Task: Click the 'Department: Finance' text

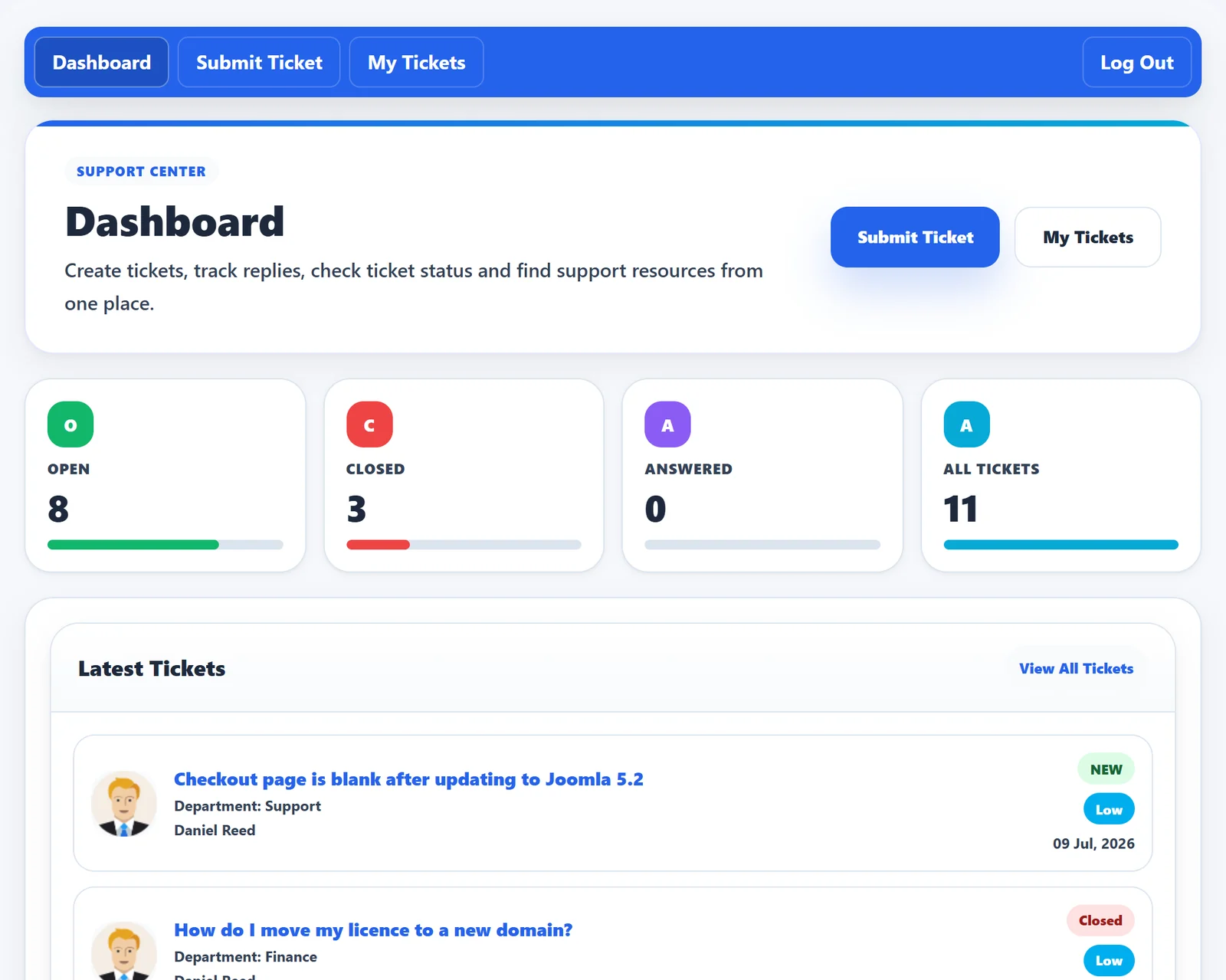Action: [x=245, y=957]
